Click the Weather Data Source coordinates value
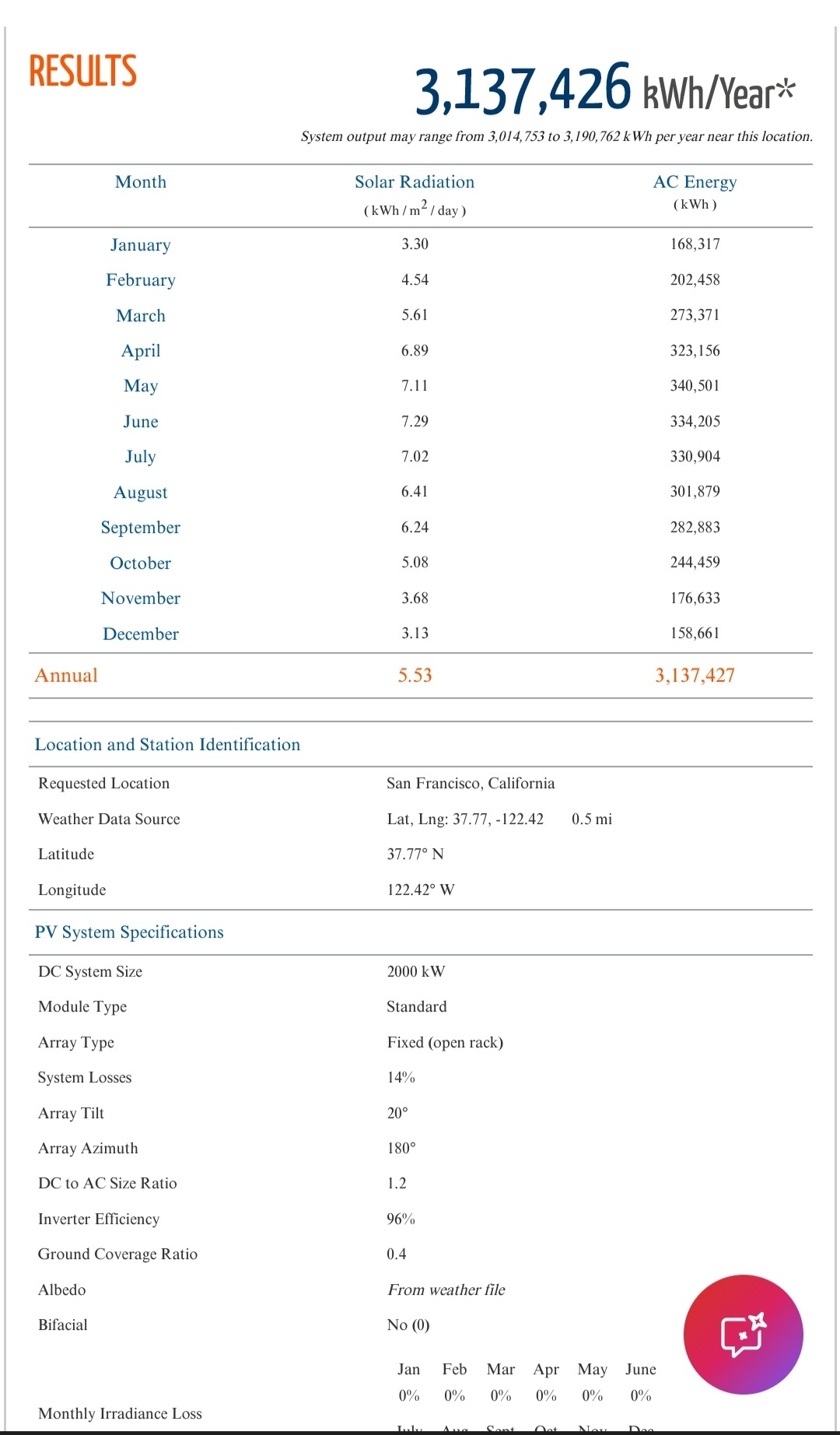Image resolution: width=840 pixels, height=1435 pixels. 465,819
